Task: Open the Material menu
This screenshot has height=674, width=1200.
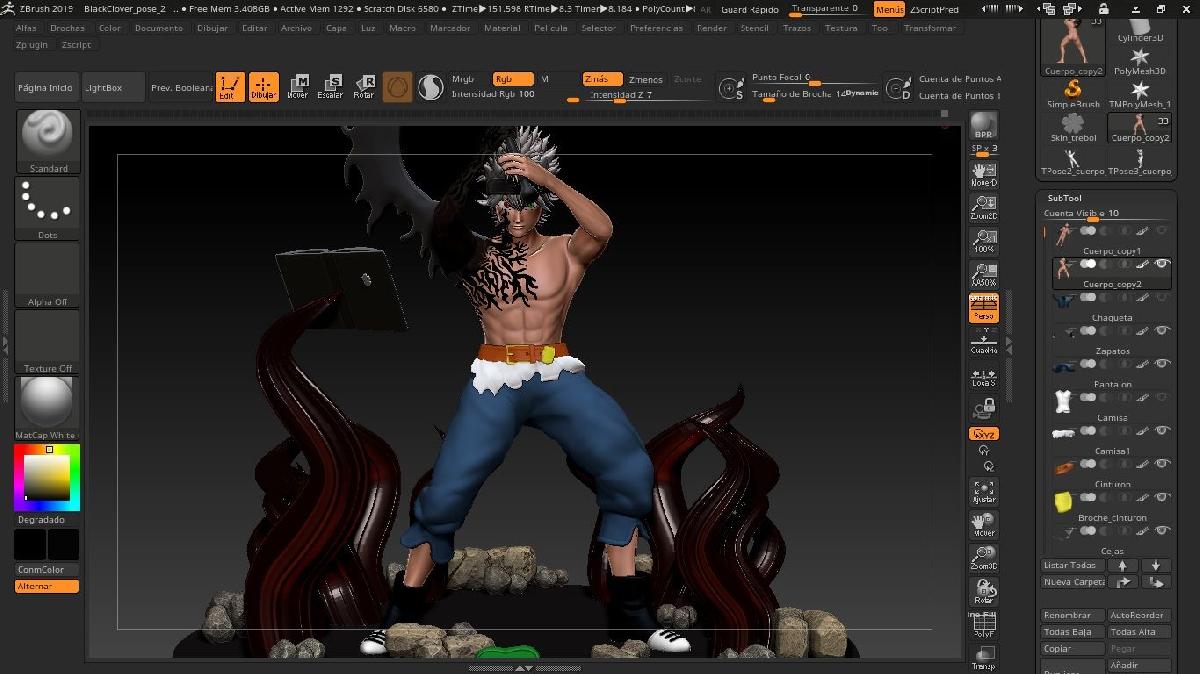Action: click(502, 28)
